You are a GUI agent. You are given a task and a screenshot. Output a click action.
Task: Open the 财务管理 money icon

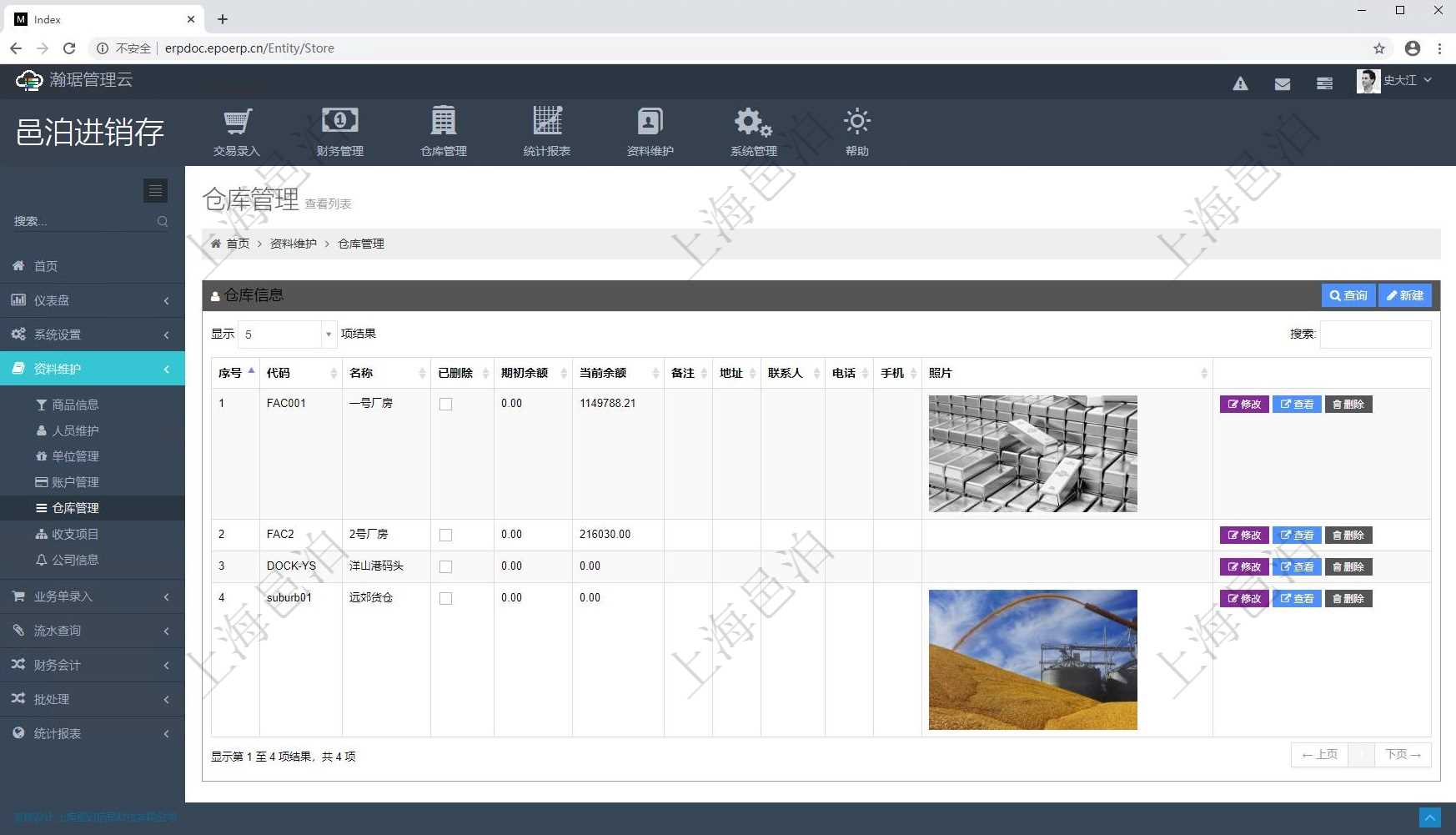[339, 123]
